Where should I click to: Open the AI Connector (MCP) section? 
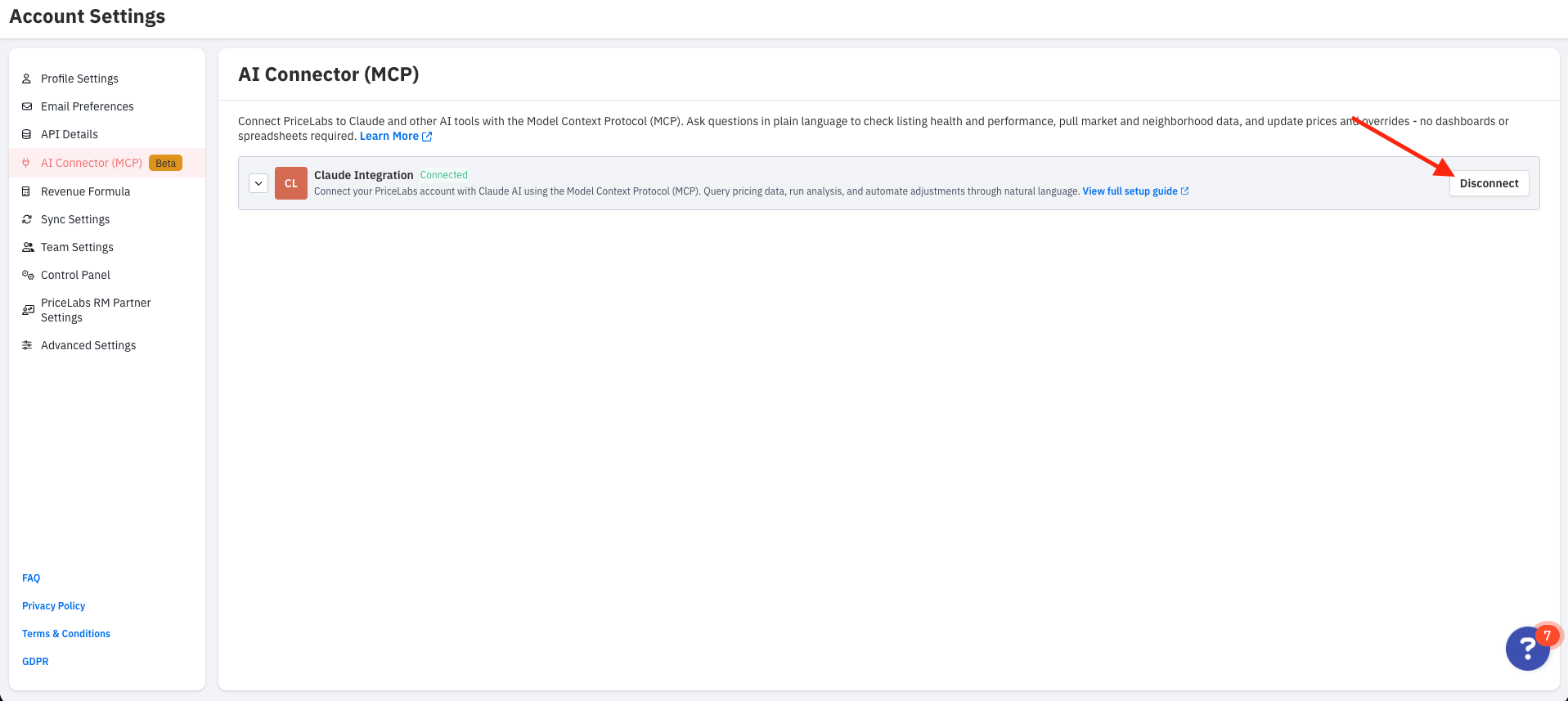pyautogui.click(x=107, y=163)
